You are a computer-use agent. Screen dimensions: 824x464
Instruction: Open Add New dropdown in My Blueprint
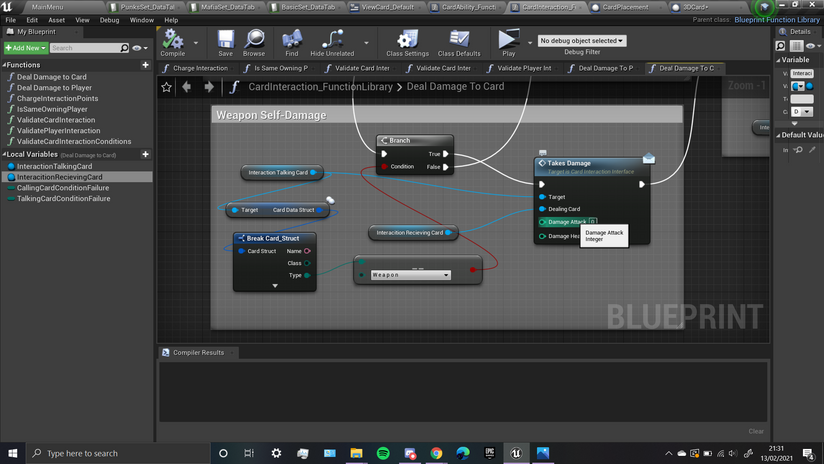(x=25, y=48)
